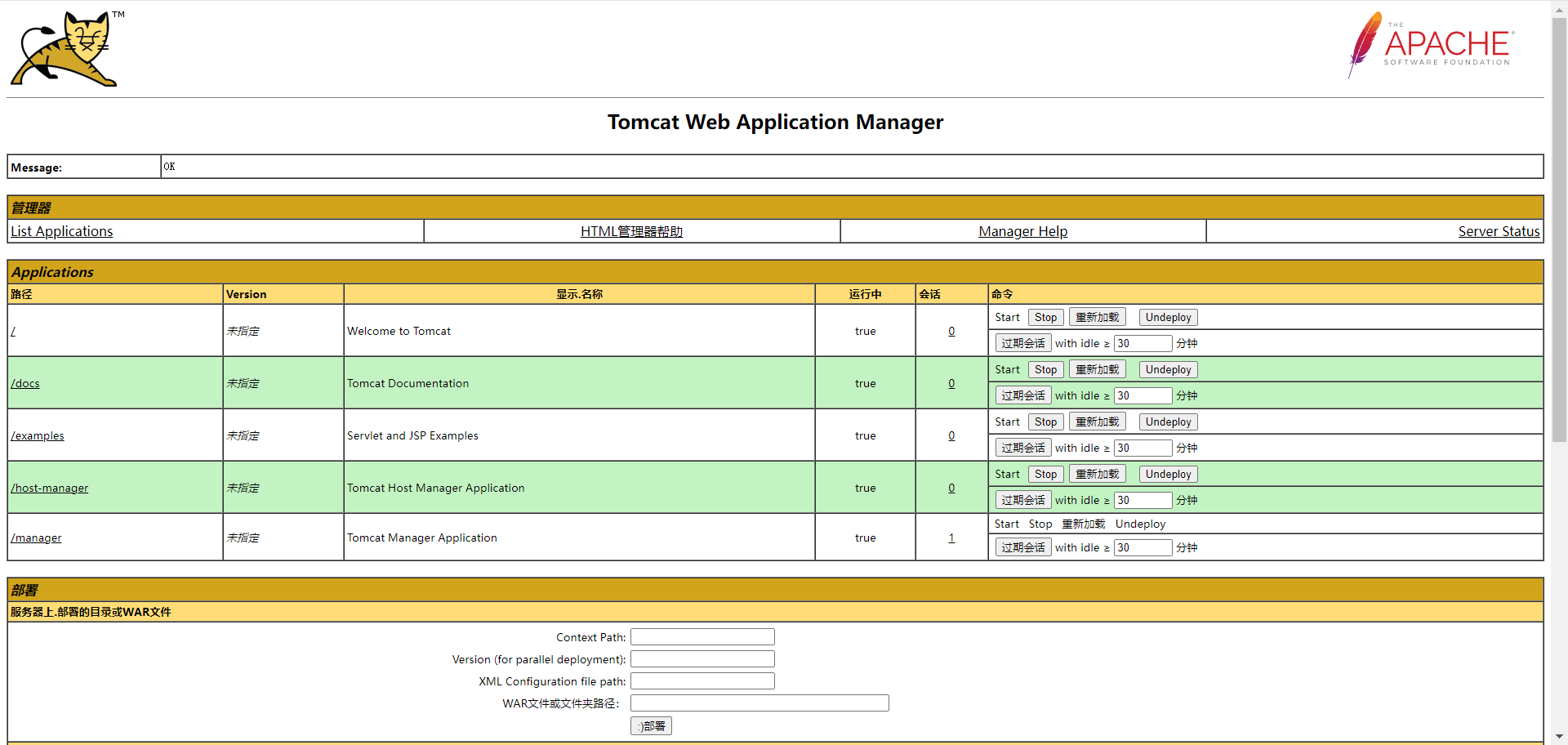
Task: Click the "Tomcat Documentation" name cell
Action: [579, 383]
